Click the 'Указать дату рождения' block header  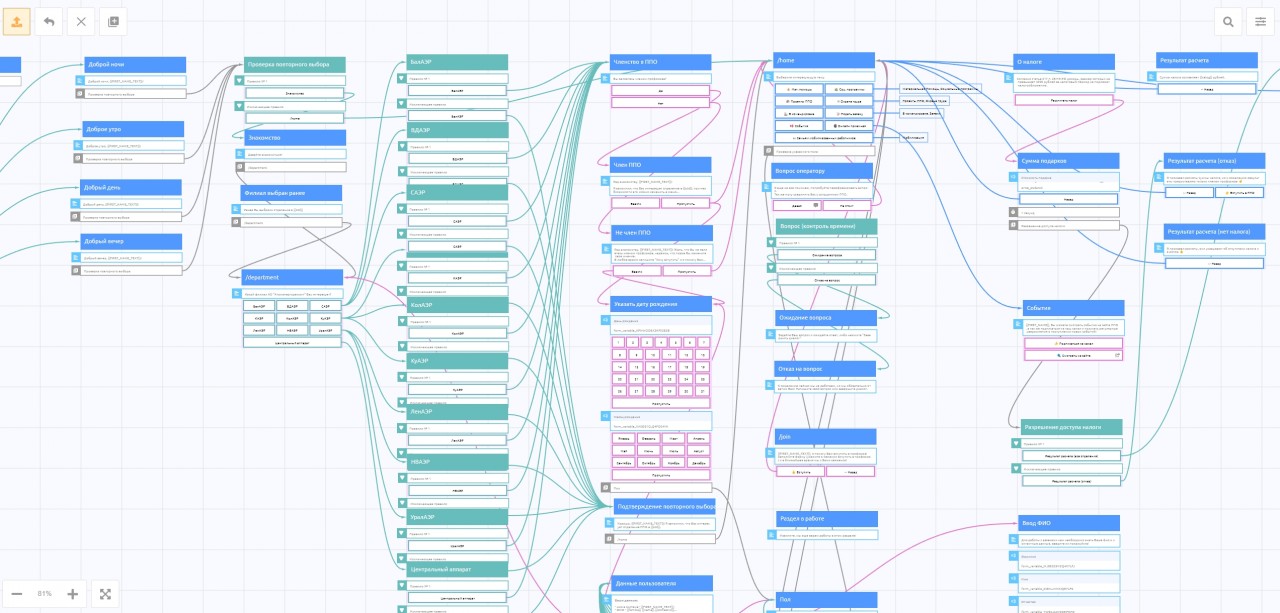(x=661, y=304)
